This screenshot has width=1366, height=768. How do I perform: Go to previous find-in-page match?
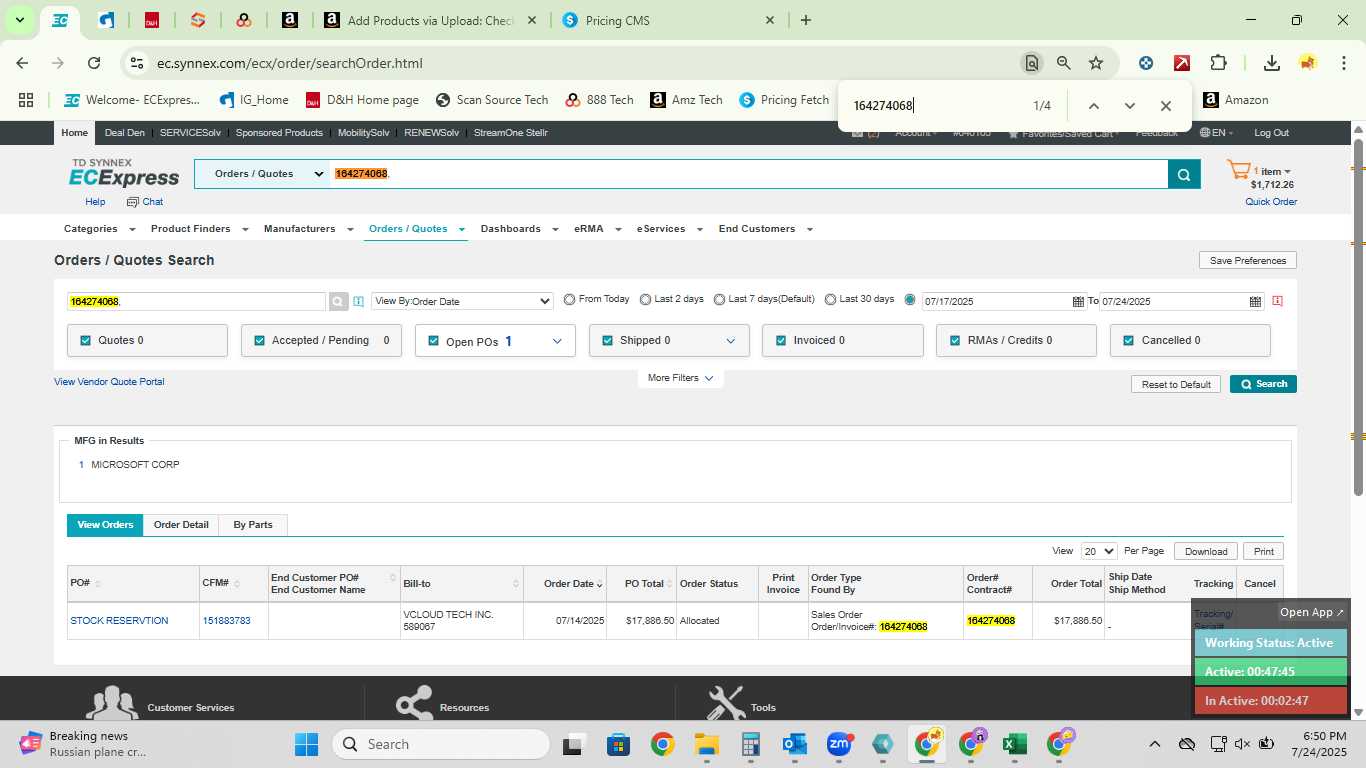click(1093, 106)
